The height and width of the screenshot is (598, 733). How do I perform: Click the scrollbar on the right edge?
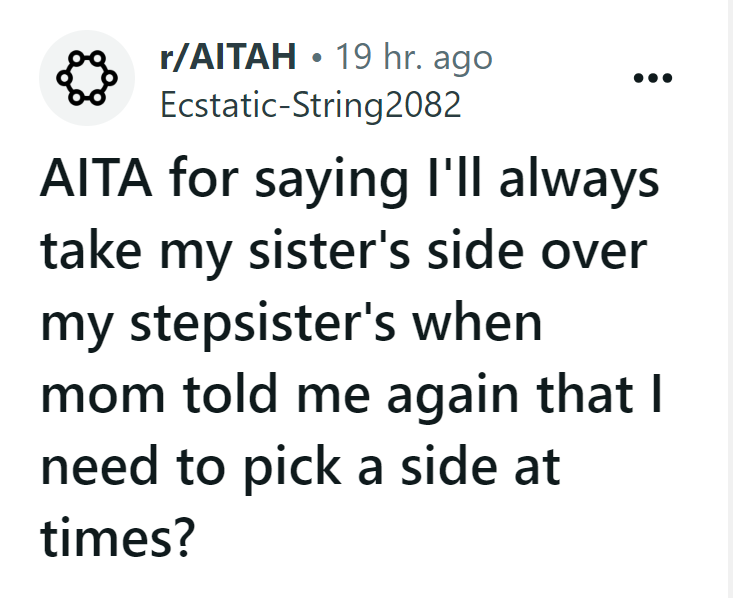tap(729, 300)
